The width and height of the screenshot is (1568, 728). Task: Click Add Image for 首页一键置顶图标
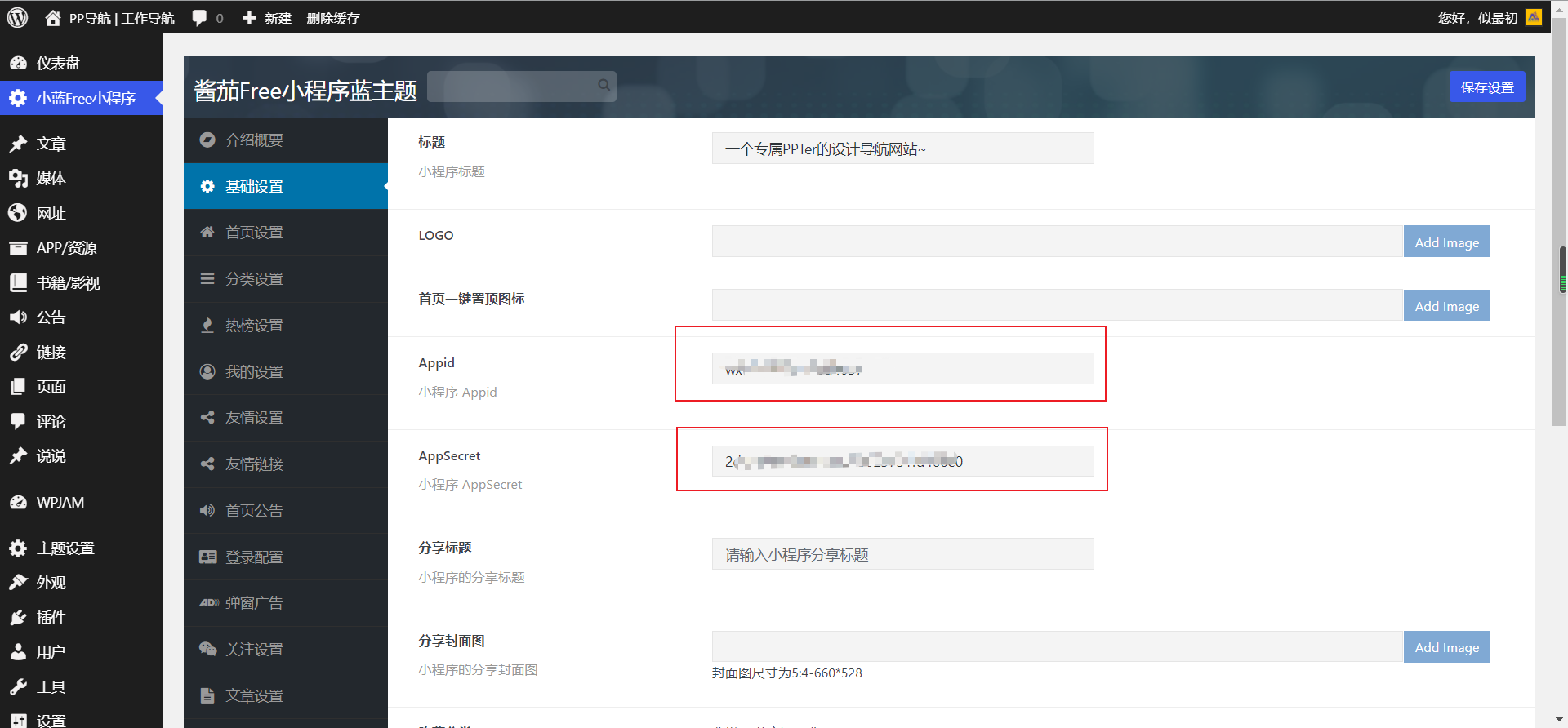pos(1446,306)
